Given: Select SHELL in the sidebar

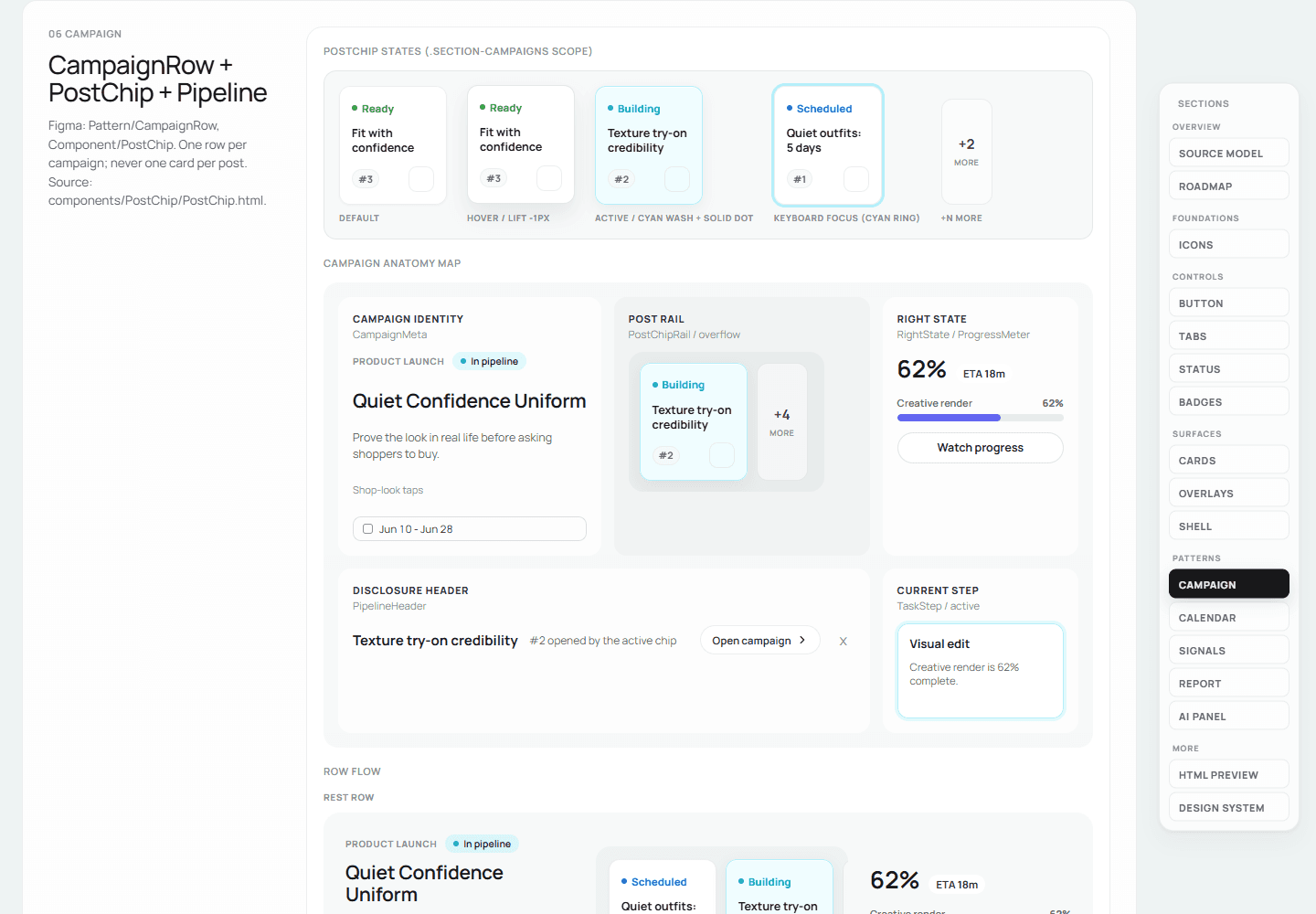Looking at the screenshot, I should coord(1228,526).
